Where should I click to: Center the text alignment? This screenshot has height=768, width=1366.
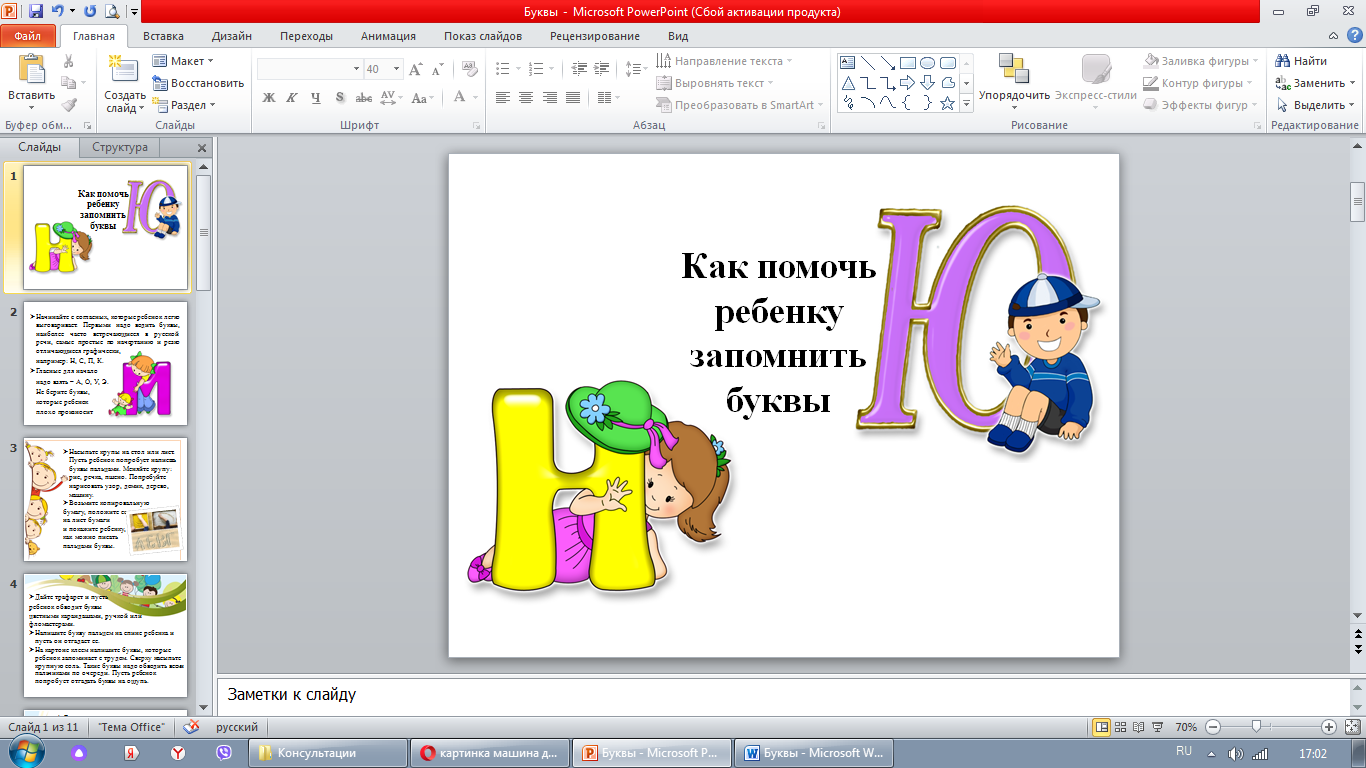(x=526, y=98)
